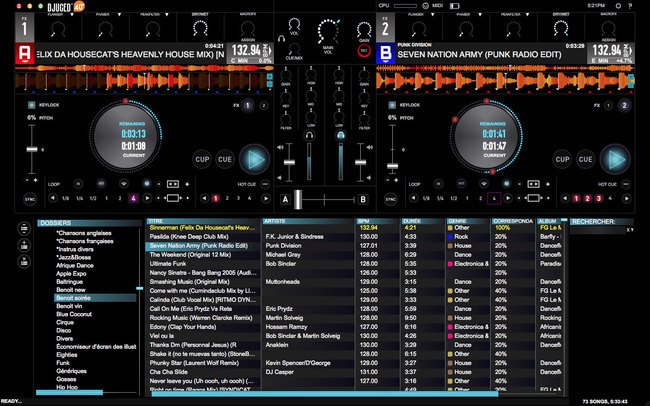Assign FX 2 on deck B
The height and width of the screenshot is (406, 650).
point(624,105)
